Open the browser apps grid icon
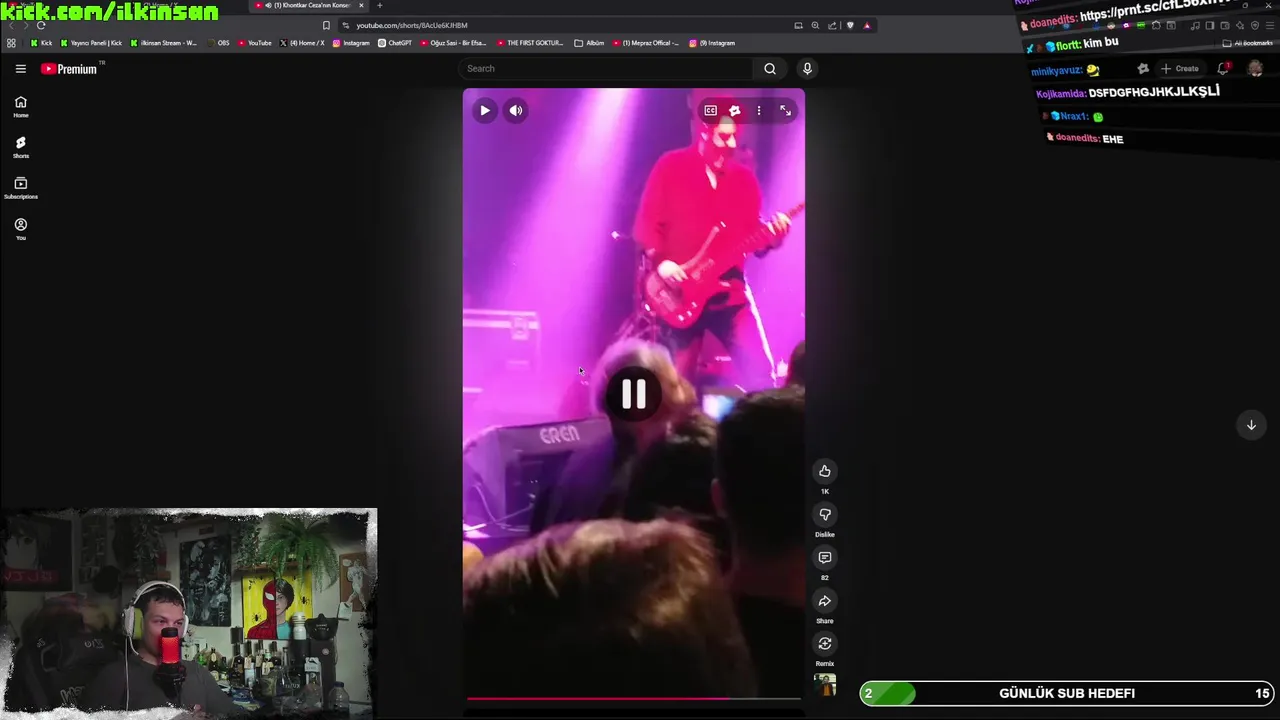This screenshot has width=1280, height=720. [11, 43]
